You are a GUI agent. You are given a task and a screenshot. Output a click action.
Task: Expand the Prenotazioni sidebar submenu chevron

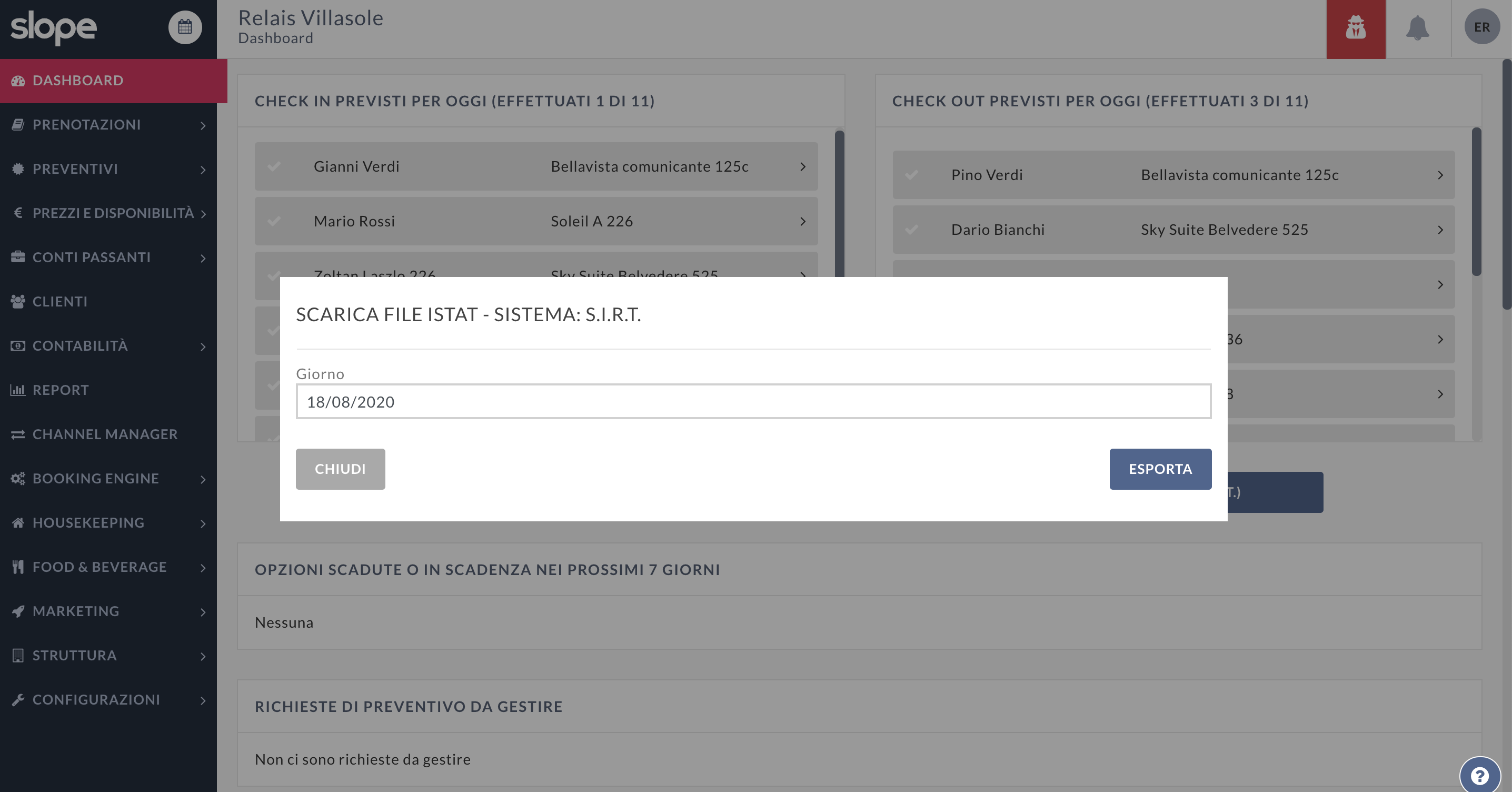pos(203,125)
